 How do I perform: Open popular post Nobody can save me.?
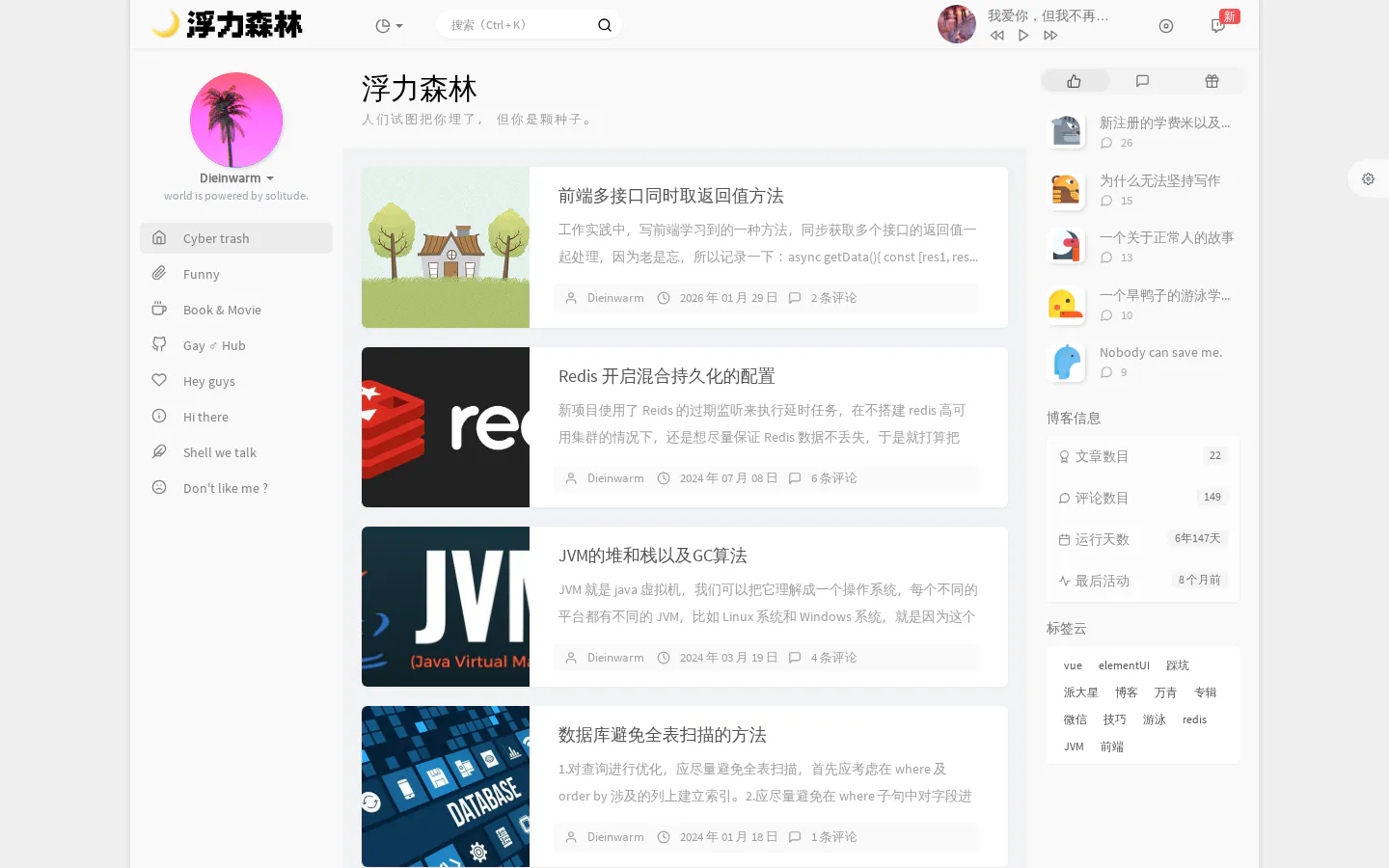coord(1160,353)
